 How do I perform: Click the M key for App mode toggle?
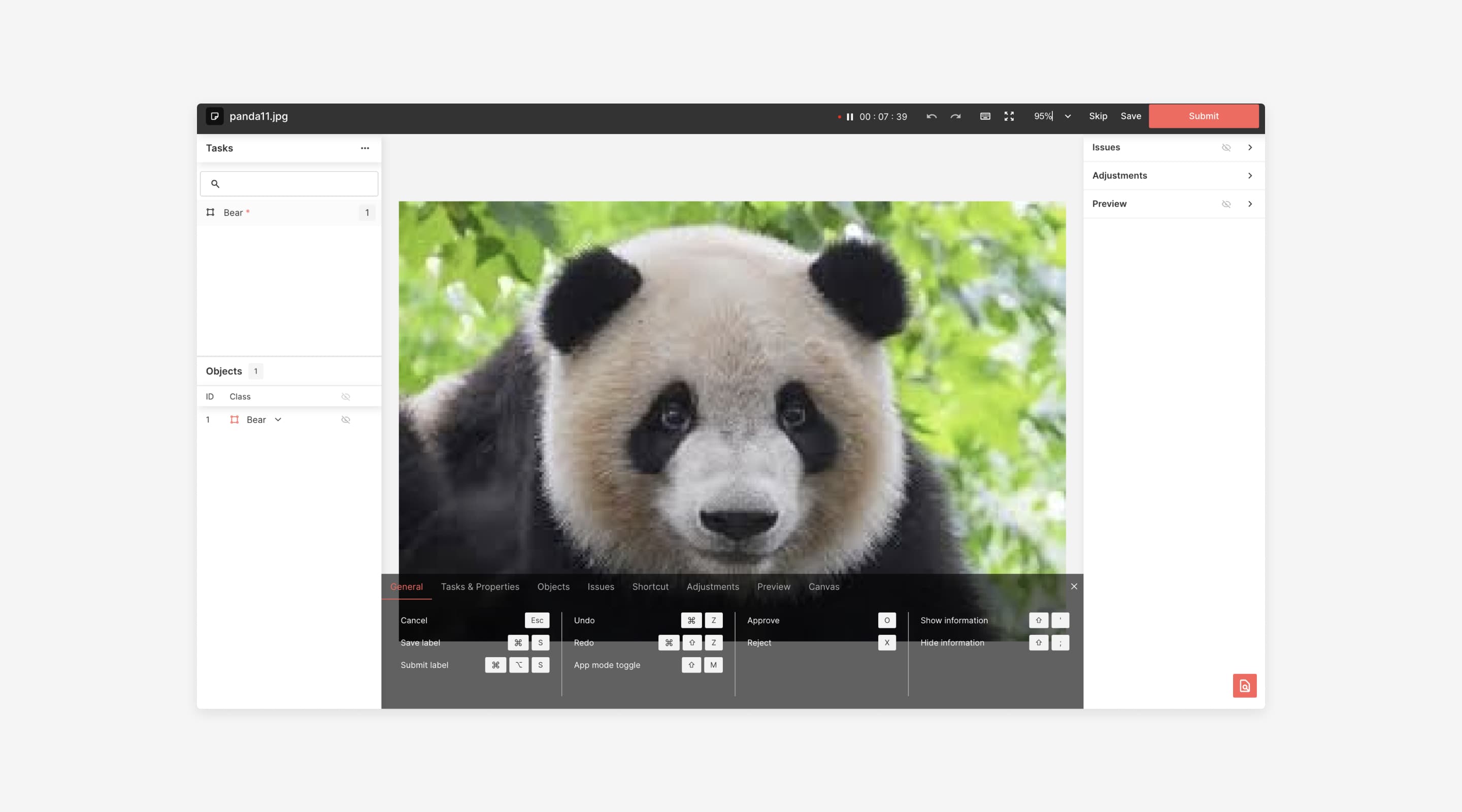pos(713,665)
